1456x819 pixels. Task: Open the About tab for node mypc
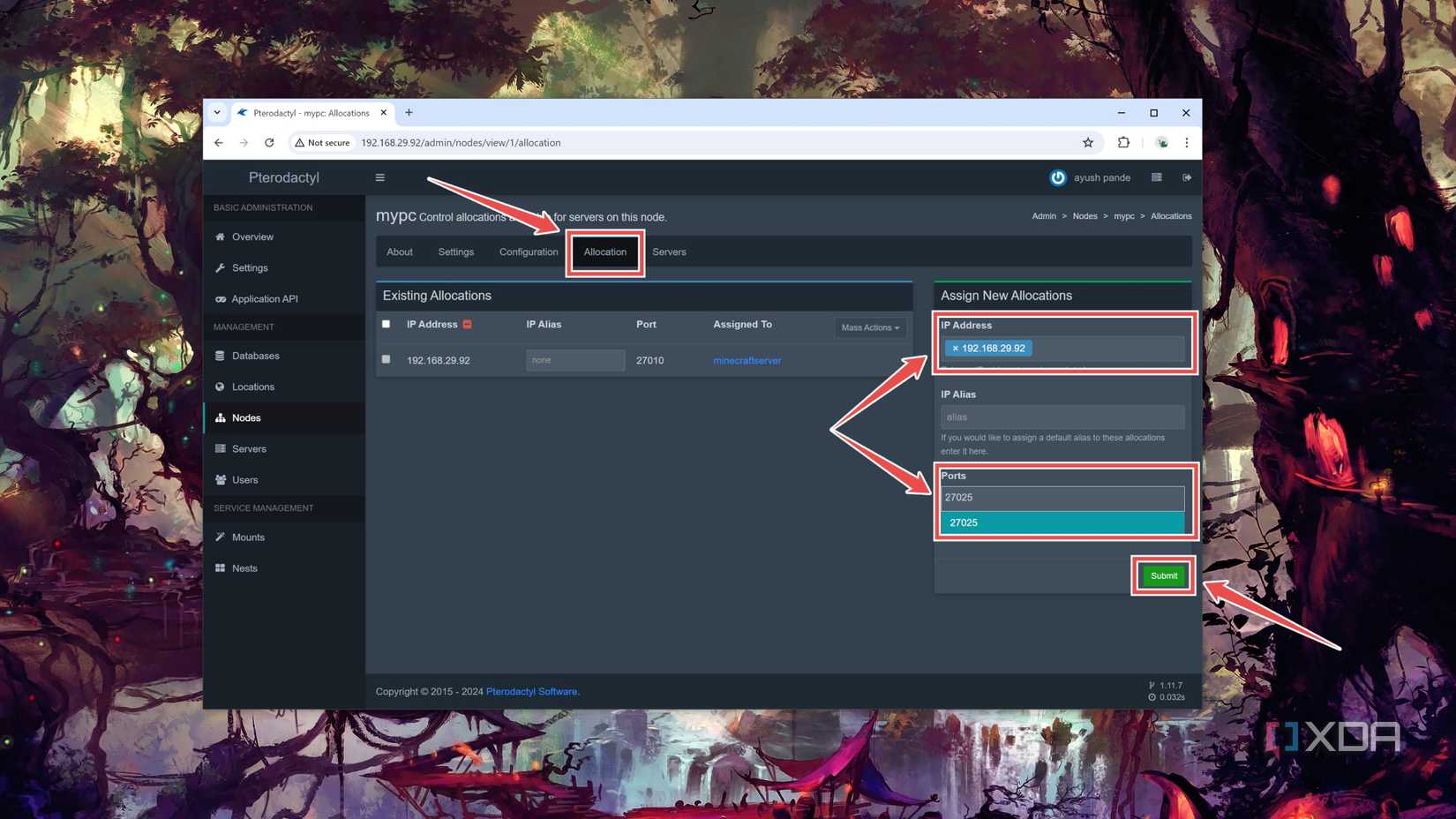coord(399,252)
